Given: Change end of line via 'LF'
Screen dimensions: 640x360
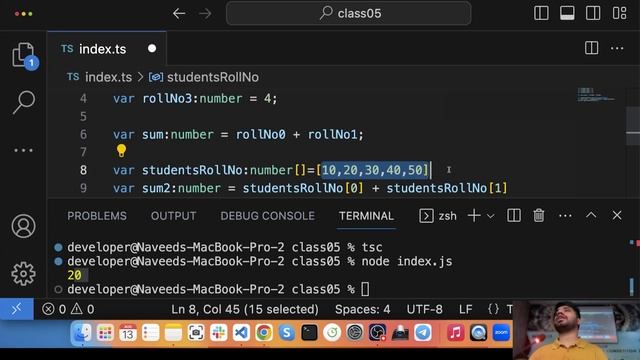Looking at the screenshot, I should pos(465,309).
